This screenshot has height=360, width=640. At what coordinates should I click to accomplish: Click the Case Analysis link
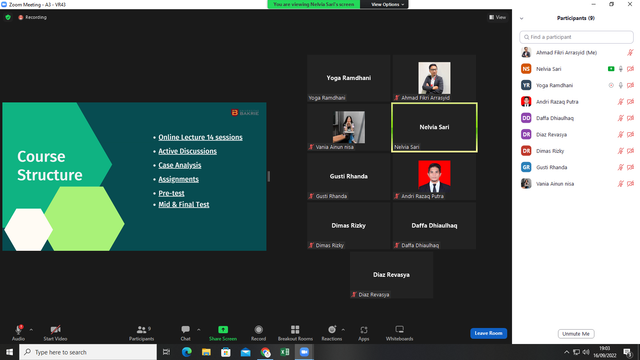pyautogui.click(x=180, y=165)
